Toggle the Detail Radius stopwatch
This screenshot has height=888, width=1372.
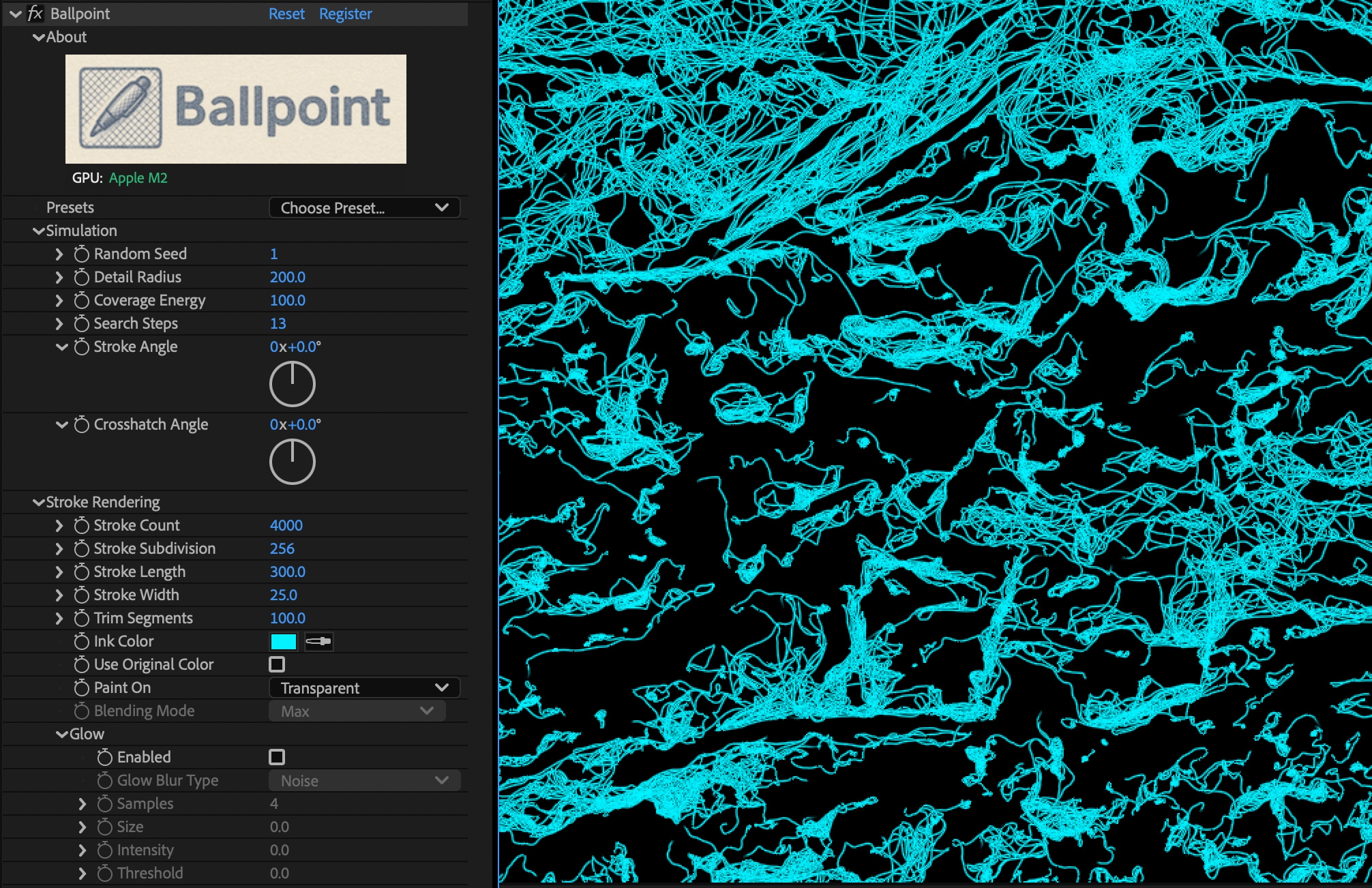(81, 278)
